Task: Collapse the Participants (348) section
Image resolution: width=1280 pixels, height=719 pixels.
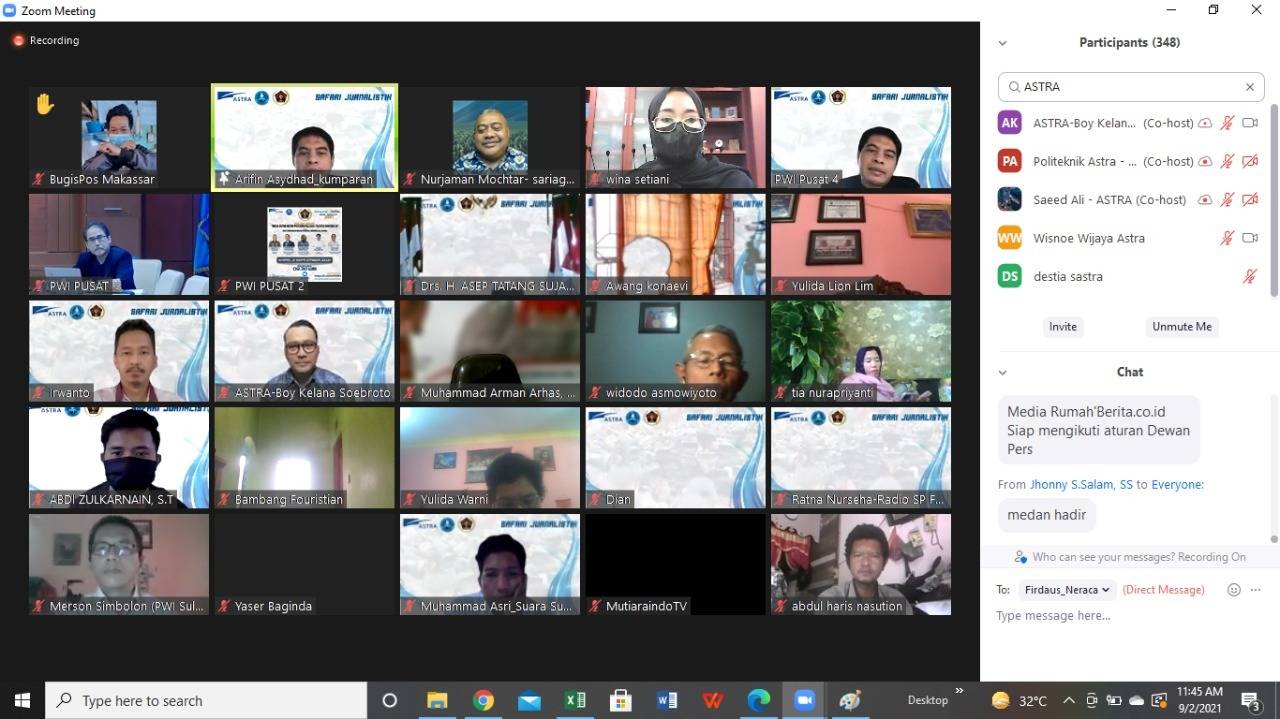Action: click(x=1002, y=42)
